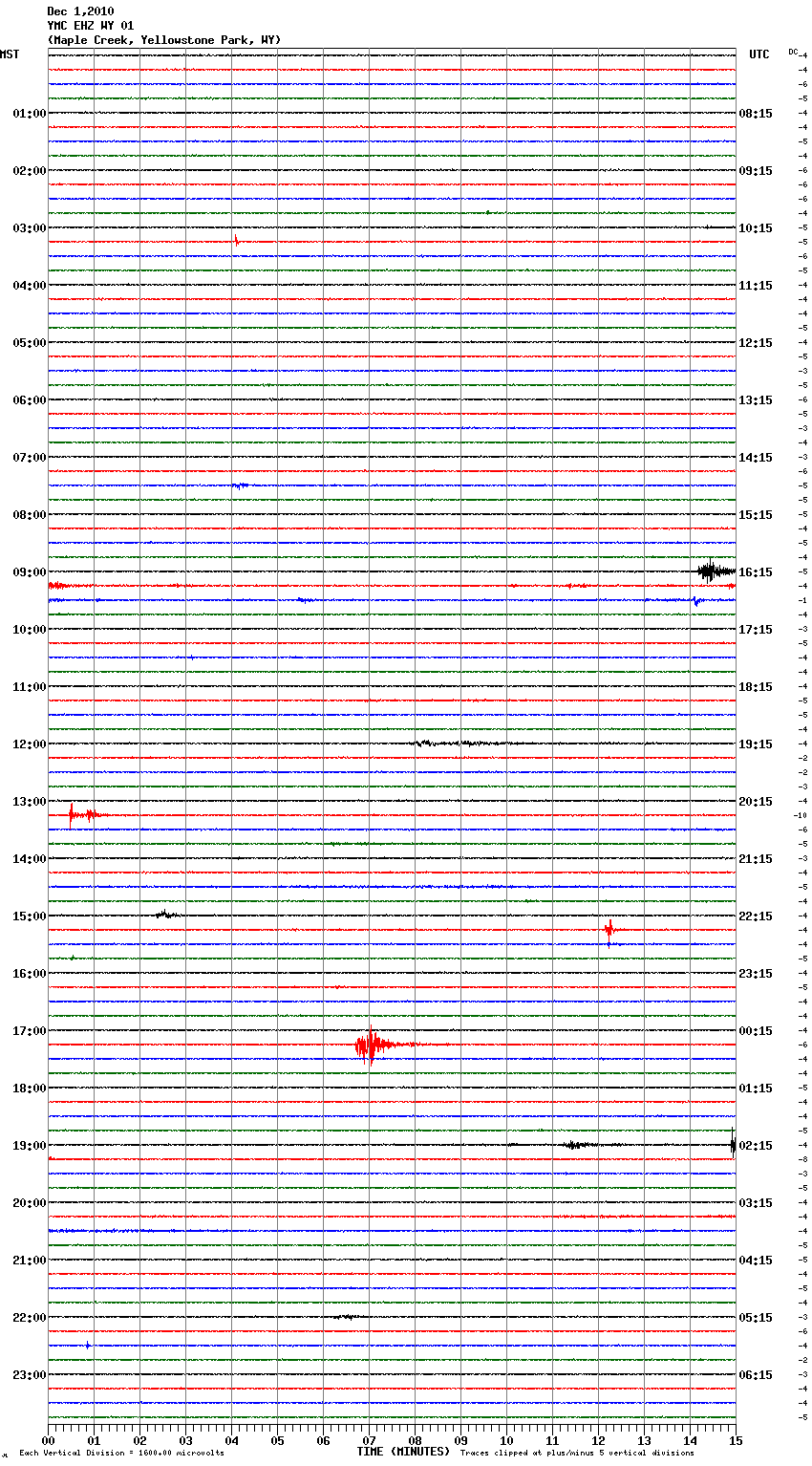Click red seismic event just below 13:00 trace
The height and width of the screenshot is (1466, 812).
tap(86, 815)
